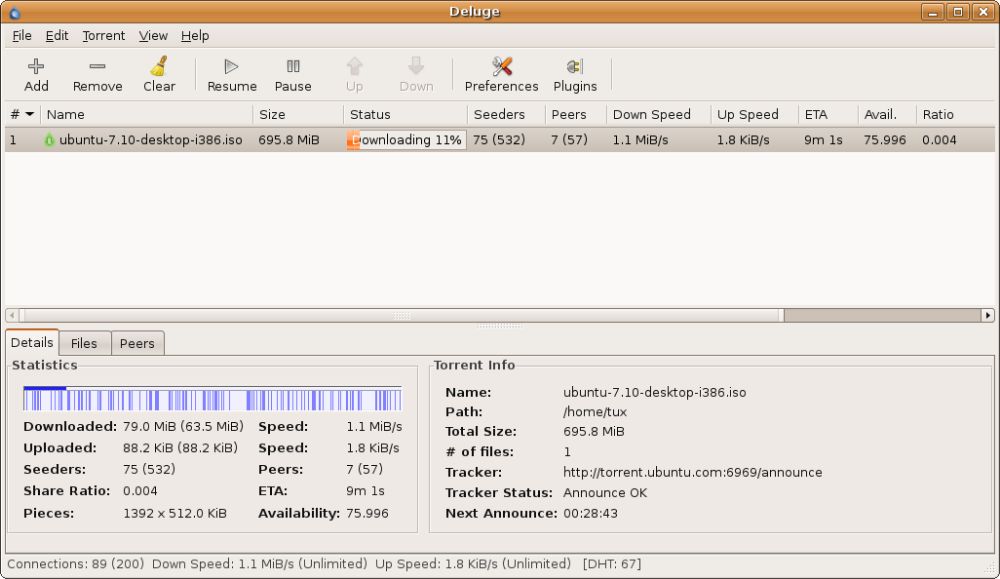The image size is (1000, 579).
Task: Click Connections: 89 (200) in status bar
Action: 76,564
